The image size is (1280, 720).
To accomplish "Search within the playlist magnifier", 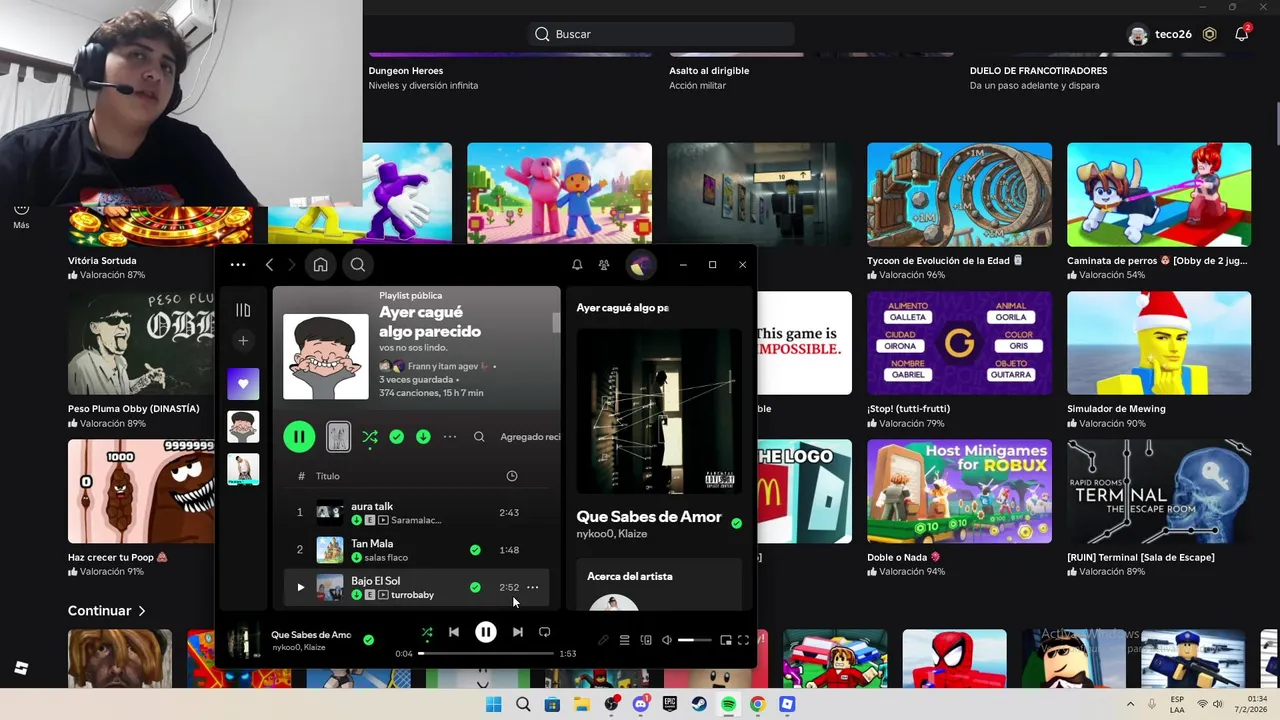I will pos(479,437).
